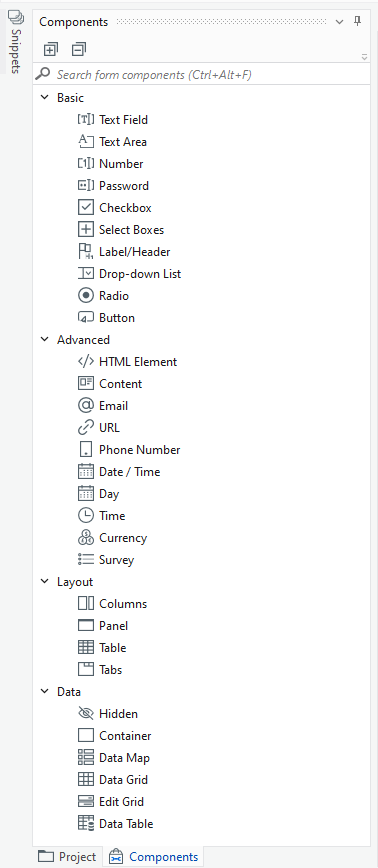The width and height of the screenshot is (378, 868).
Task: Select the Checkbox component icon
Action: click(x=86, y=208)
